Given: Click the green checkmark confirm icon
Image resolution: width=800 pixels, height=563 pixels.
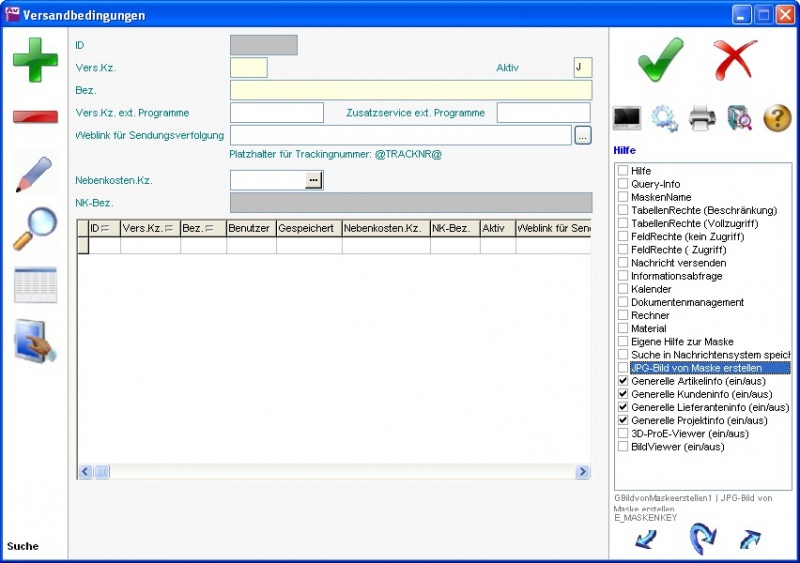Looking at the screenshot, I should (661, 59).
